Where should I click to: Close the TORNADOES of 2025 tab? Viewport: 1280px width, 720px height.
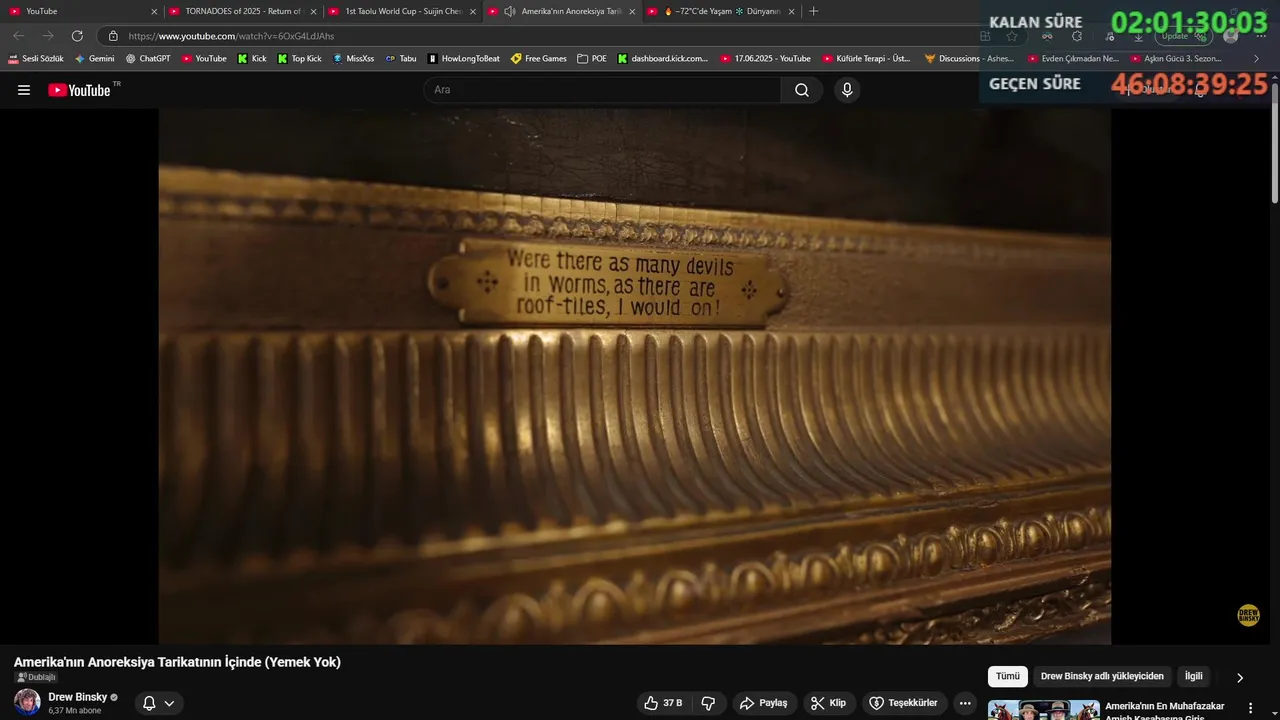click(313, 12)
